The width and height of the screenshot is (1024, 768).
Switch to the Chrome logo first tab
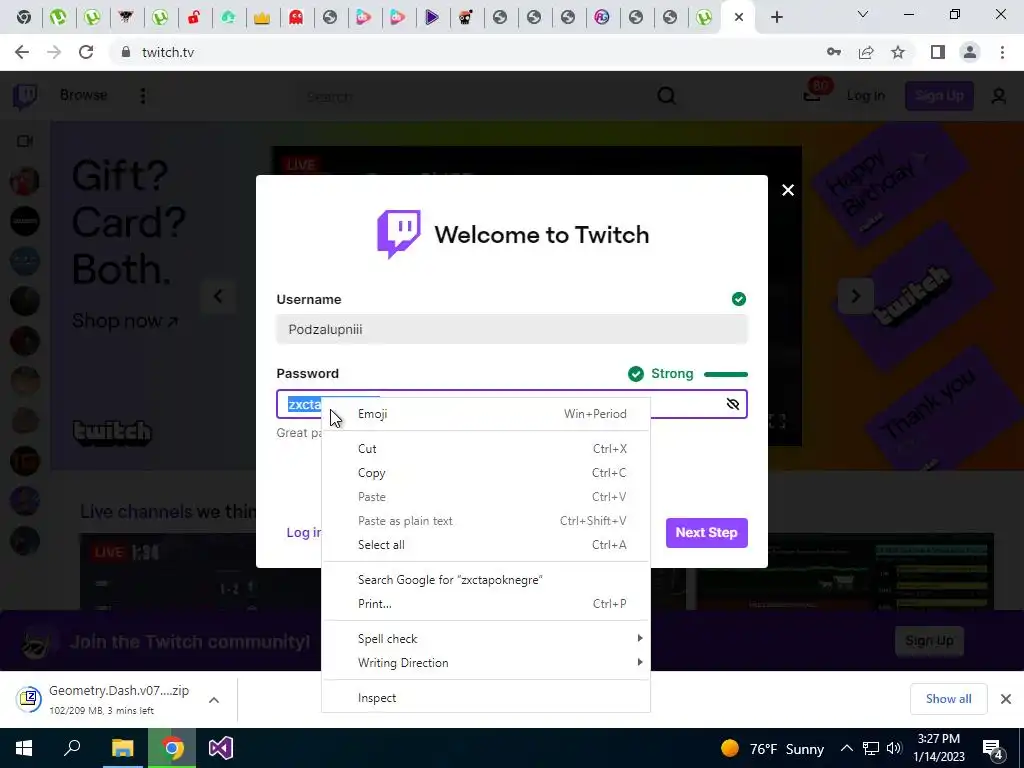24,17
